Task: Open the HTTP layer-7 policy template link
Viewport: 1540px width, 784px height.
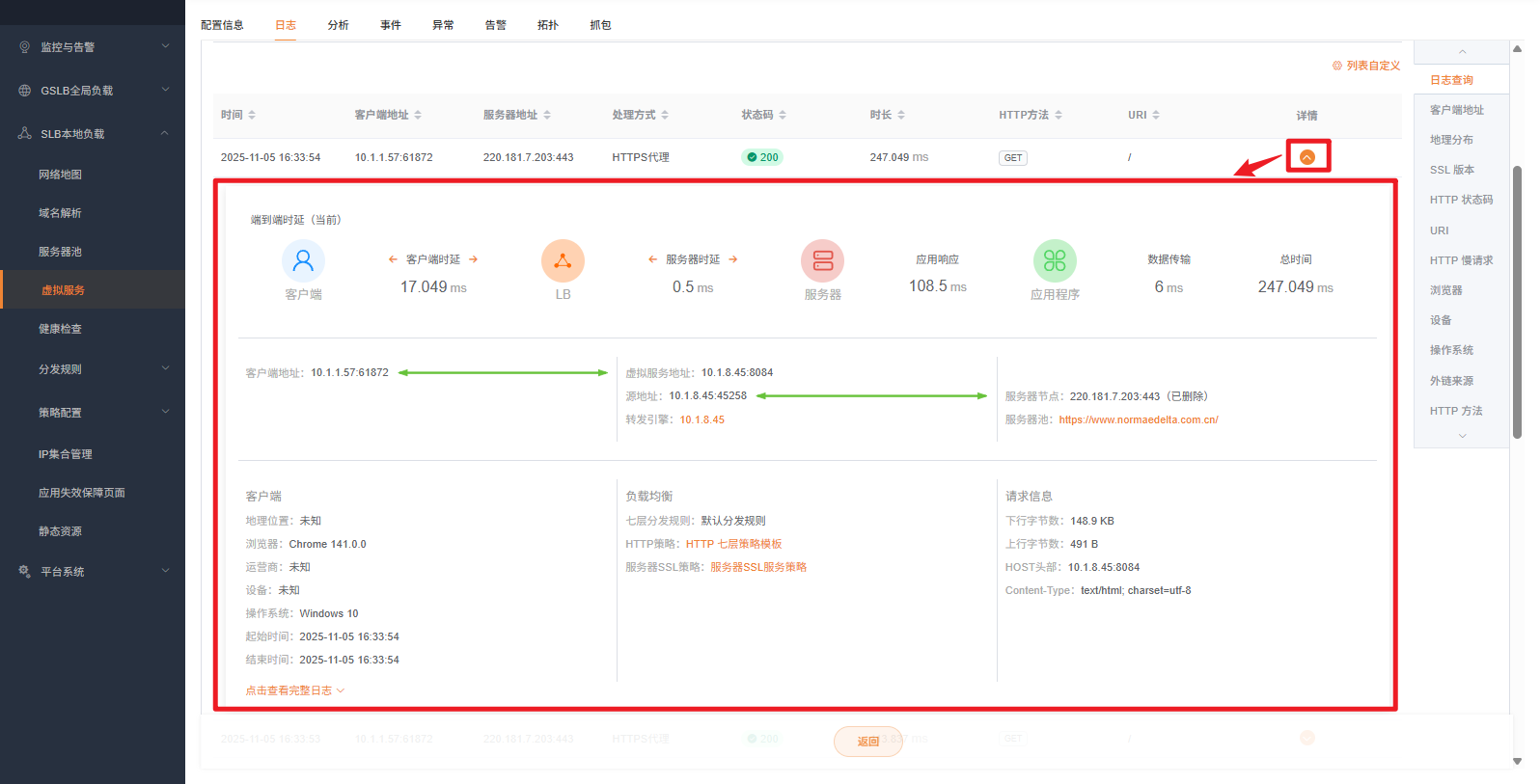Action: [x=733, y=544]
